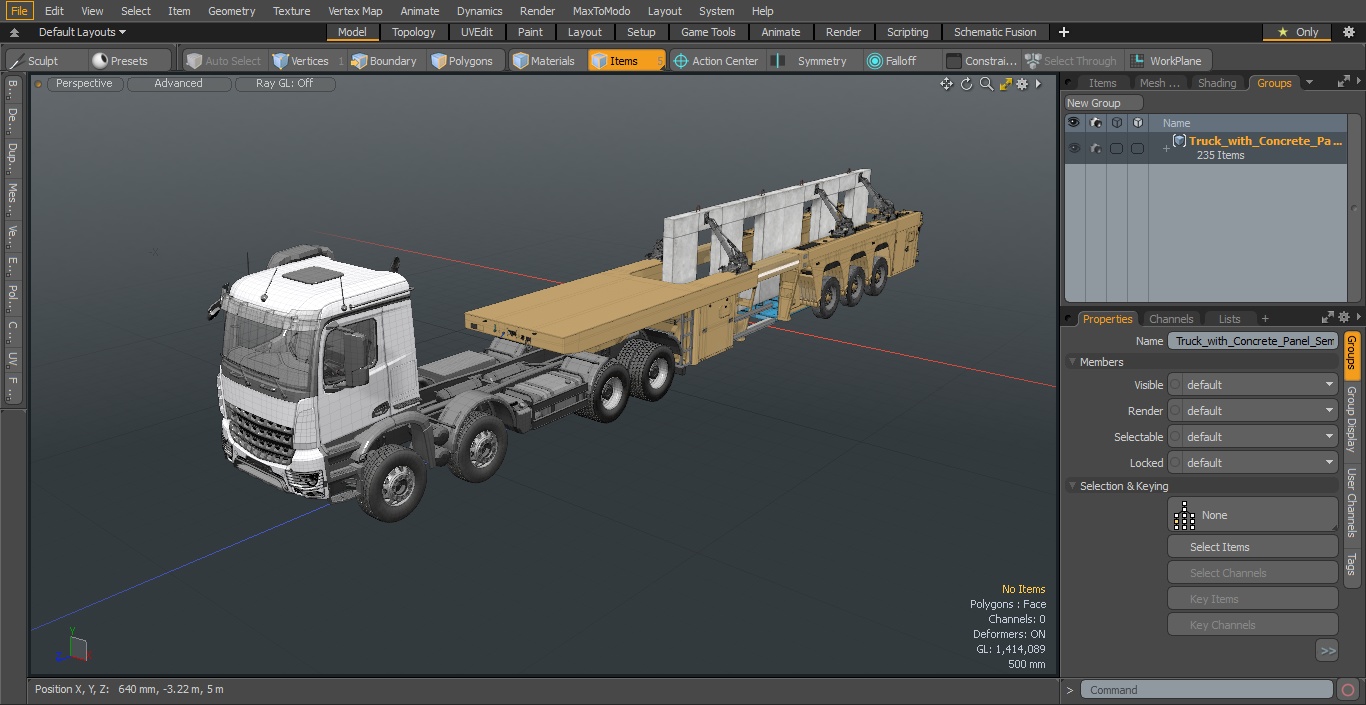1366x705 pixels.
Task: Open the Group Display vertical tab
Action: point(1352,418)
